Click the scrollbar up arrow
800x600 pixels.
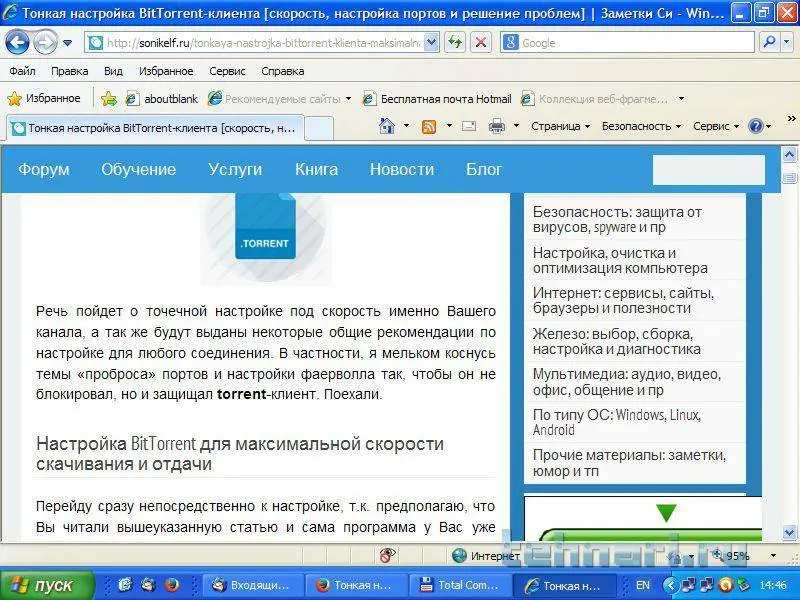click(x=789, y=155)
